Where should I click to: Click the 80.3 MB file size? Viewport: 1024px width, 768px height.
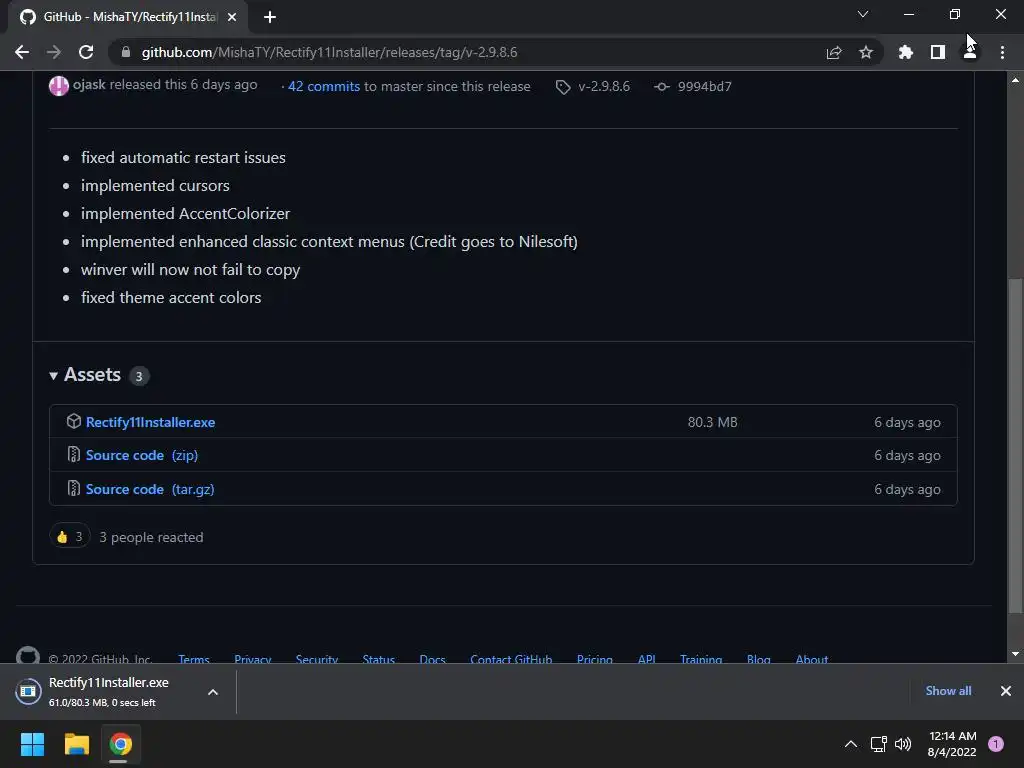[712, 423]
